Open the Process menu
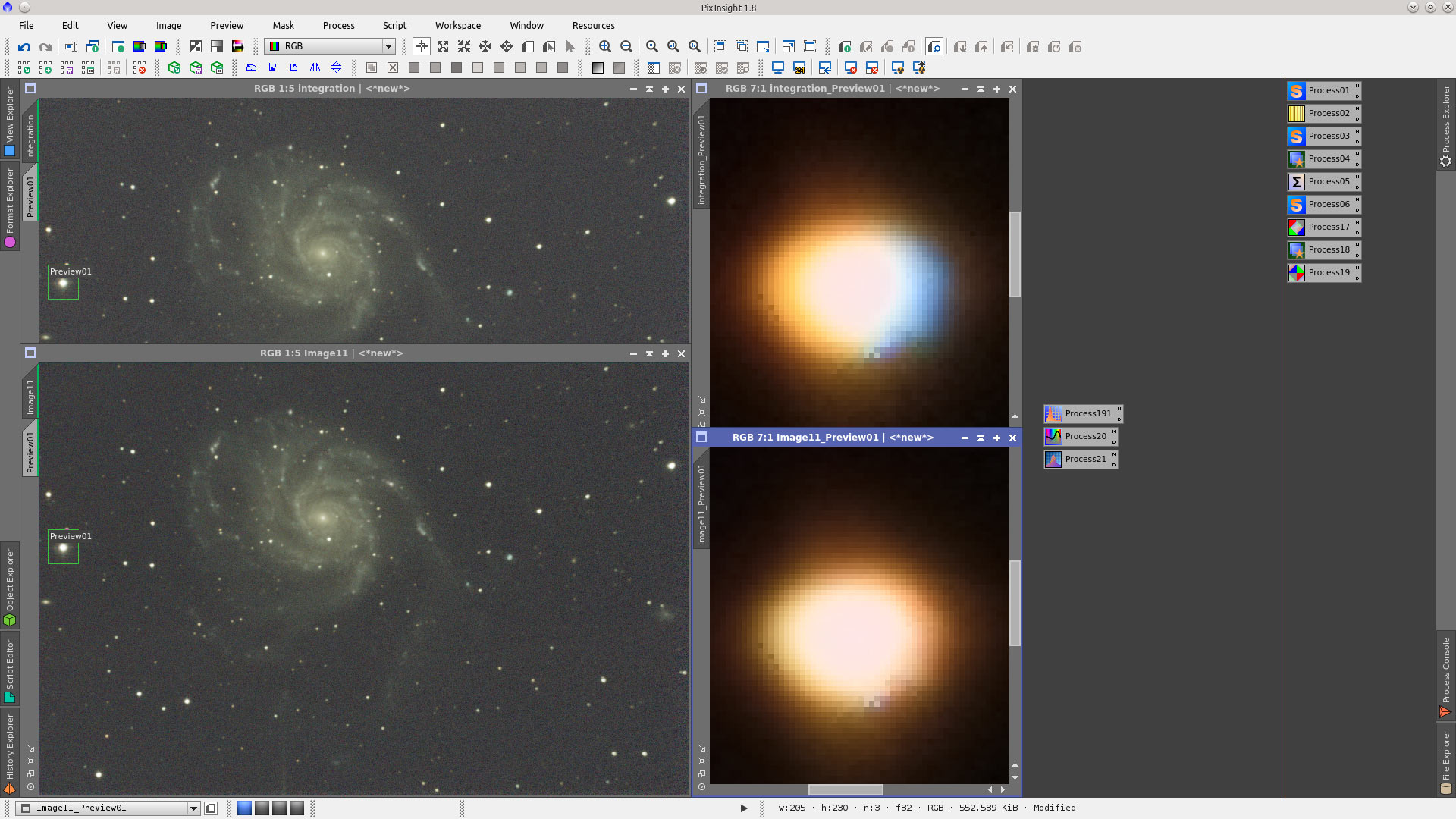Screen dimensions: 1456x819 click(338, 25)
